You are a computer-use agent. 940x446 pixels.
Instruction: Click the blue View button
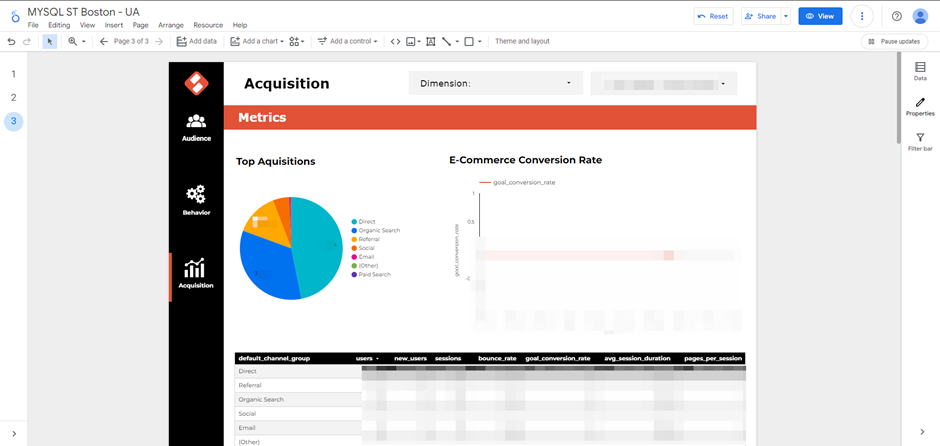click(x=820, y=17)
